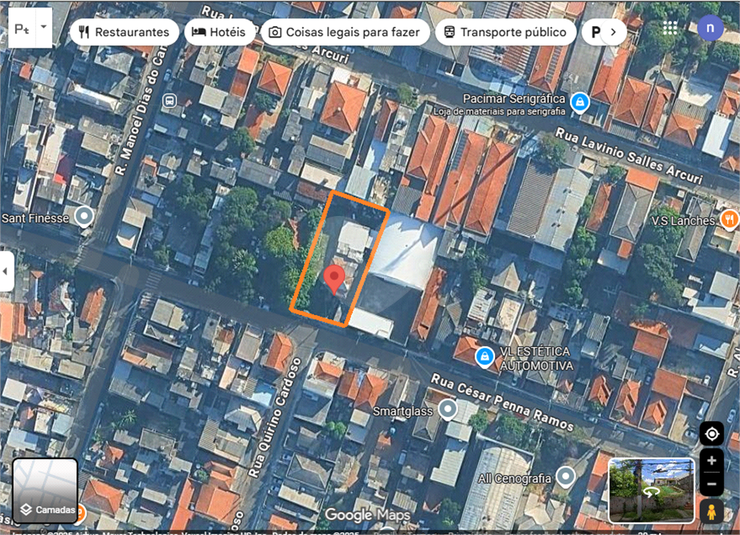Open the V.S Lanches restaurant marker

coord(729,219)
